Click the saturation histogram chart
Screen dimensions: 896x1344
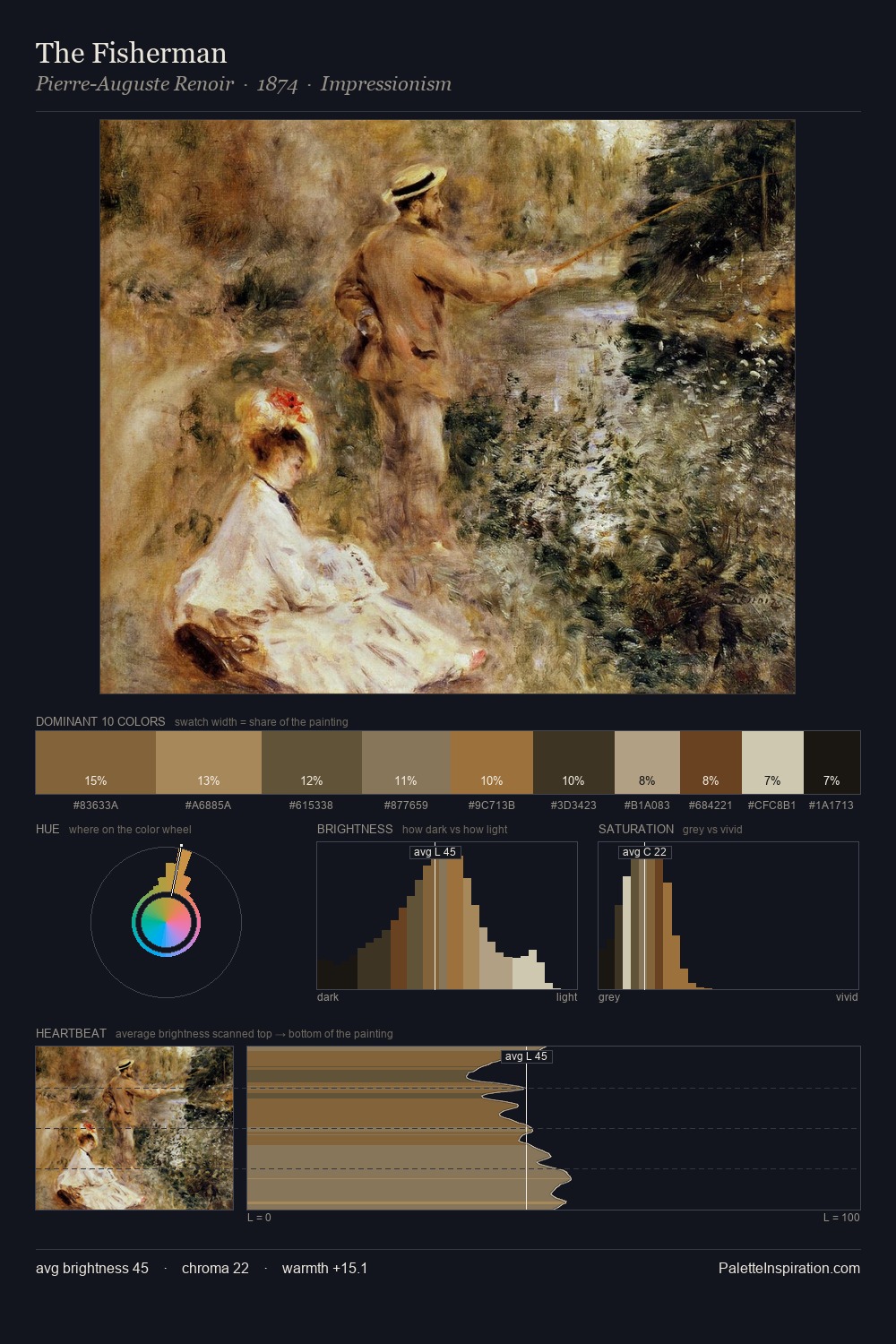tap(728, 916)
